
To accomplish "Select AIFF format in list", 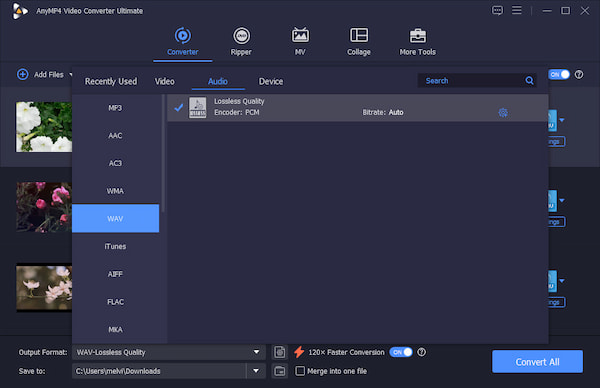I will [116, 274].
